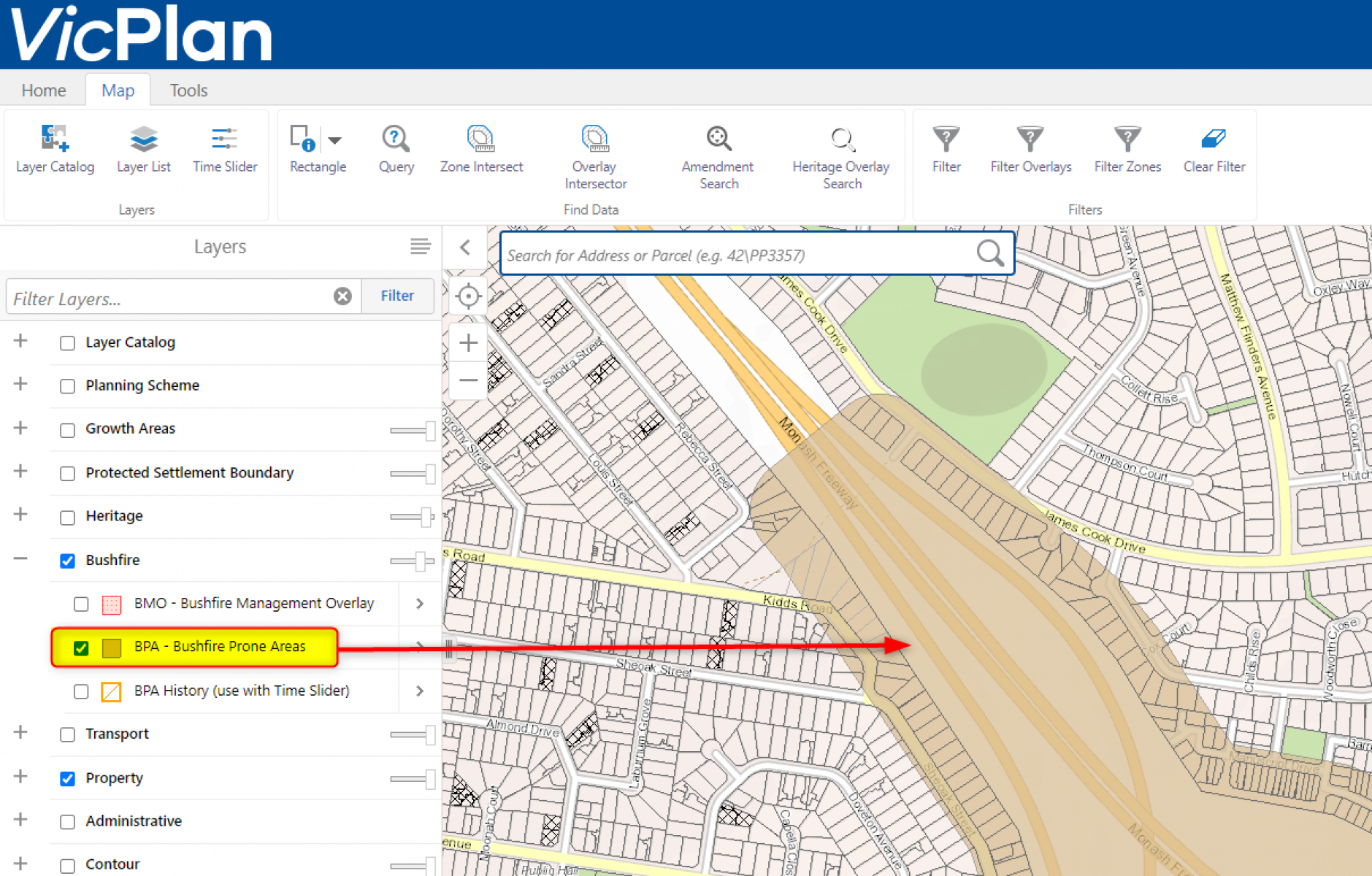The height and width of the screenshot is (876, 1372).
Task: Expand the Transport group
Action: click(20, 732)
